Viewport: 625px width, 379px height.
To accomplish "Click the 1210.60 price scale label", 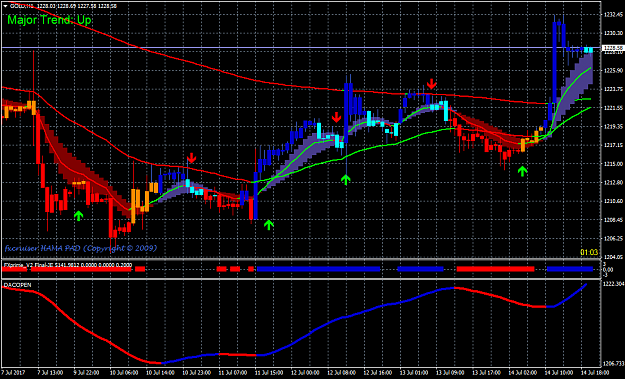I will pyautogui.click(x=613, y=201).
